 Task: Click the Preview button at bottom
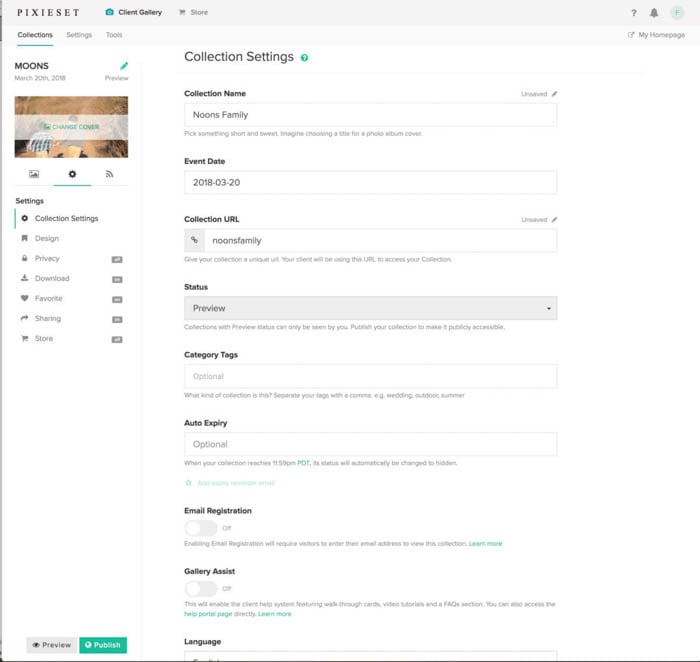[52, 645]
